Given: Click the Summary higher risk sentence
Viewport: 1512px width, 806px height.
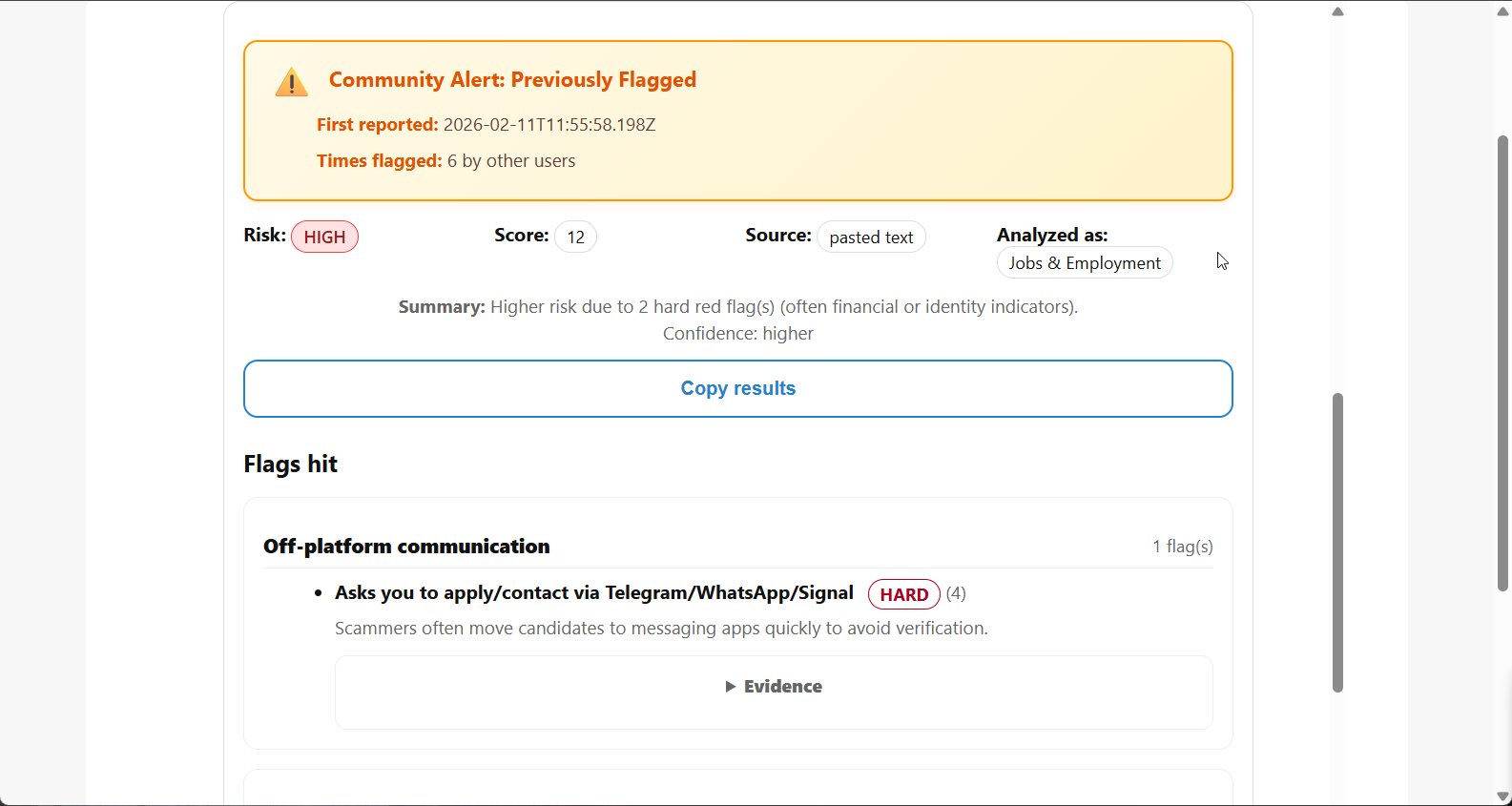Looking at the screenshot, I should [737, 307].
